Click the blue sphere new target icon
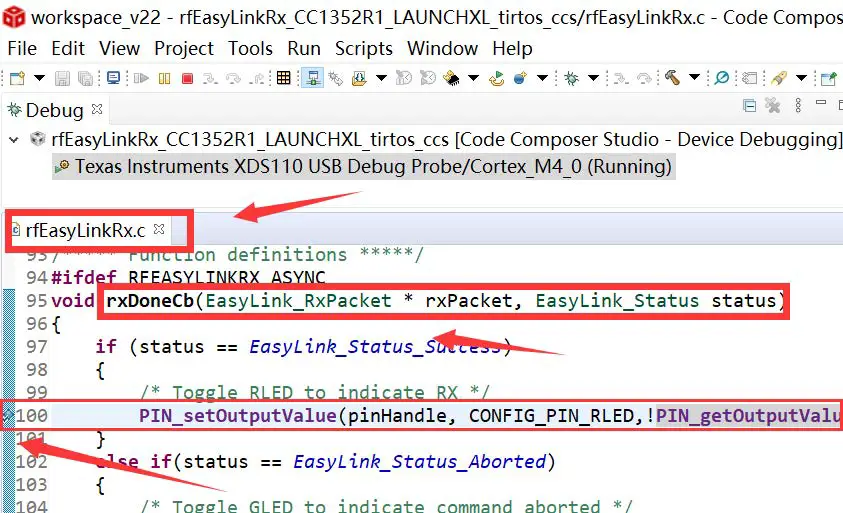Viewport: 843px width, 513px height. (x=520, y=79)
